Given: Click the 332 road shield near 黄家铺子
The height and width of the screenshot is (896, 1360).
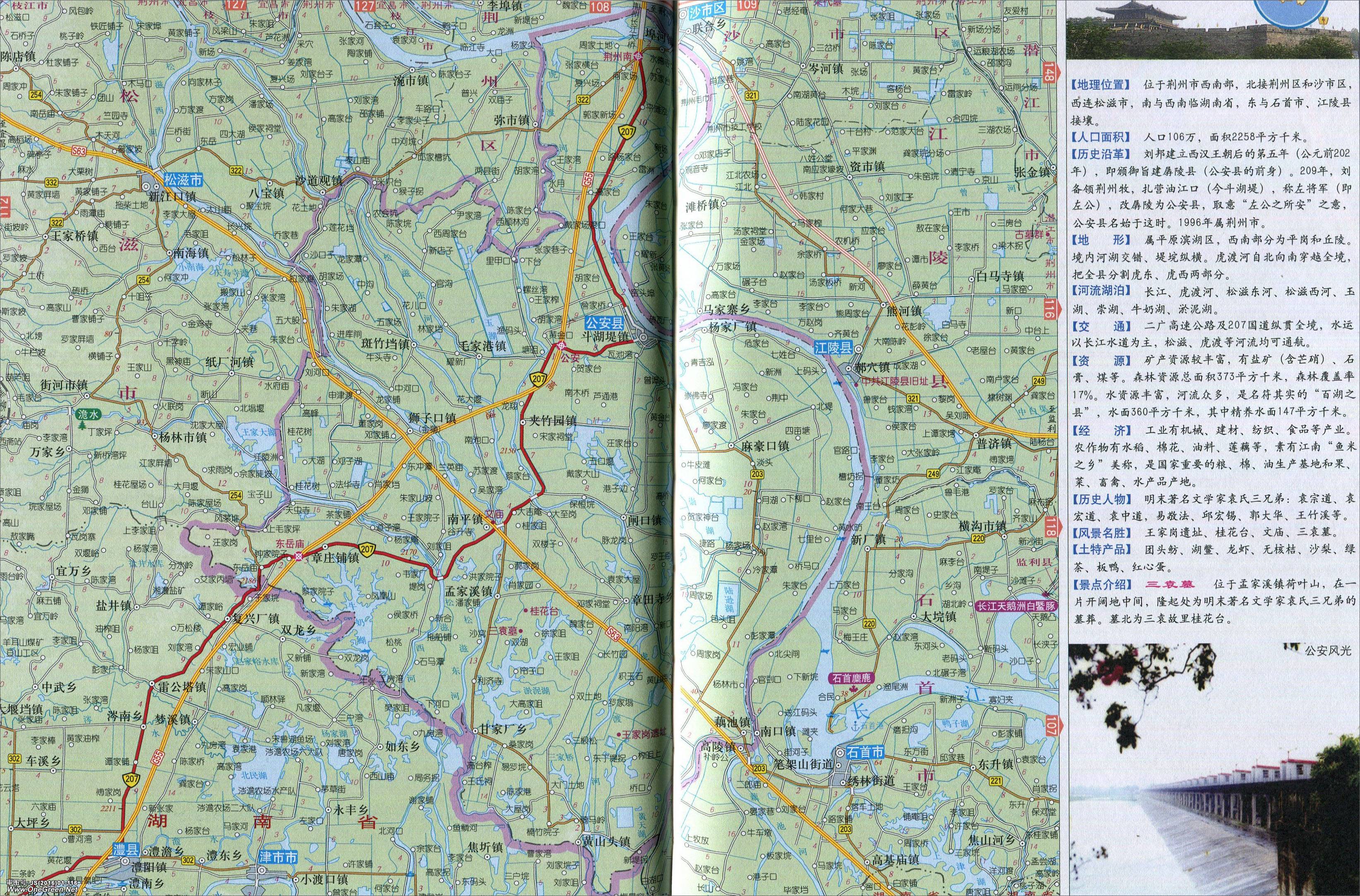Looking at the screenshot, I should click(x=51, y=182).
